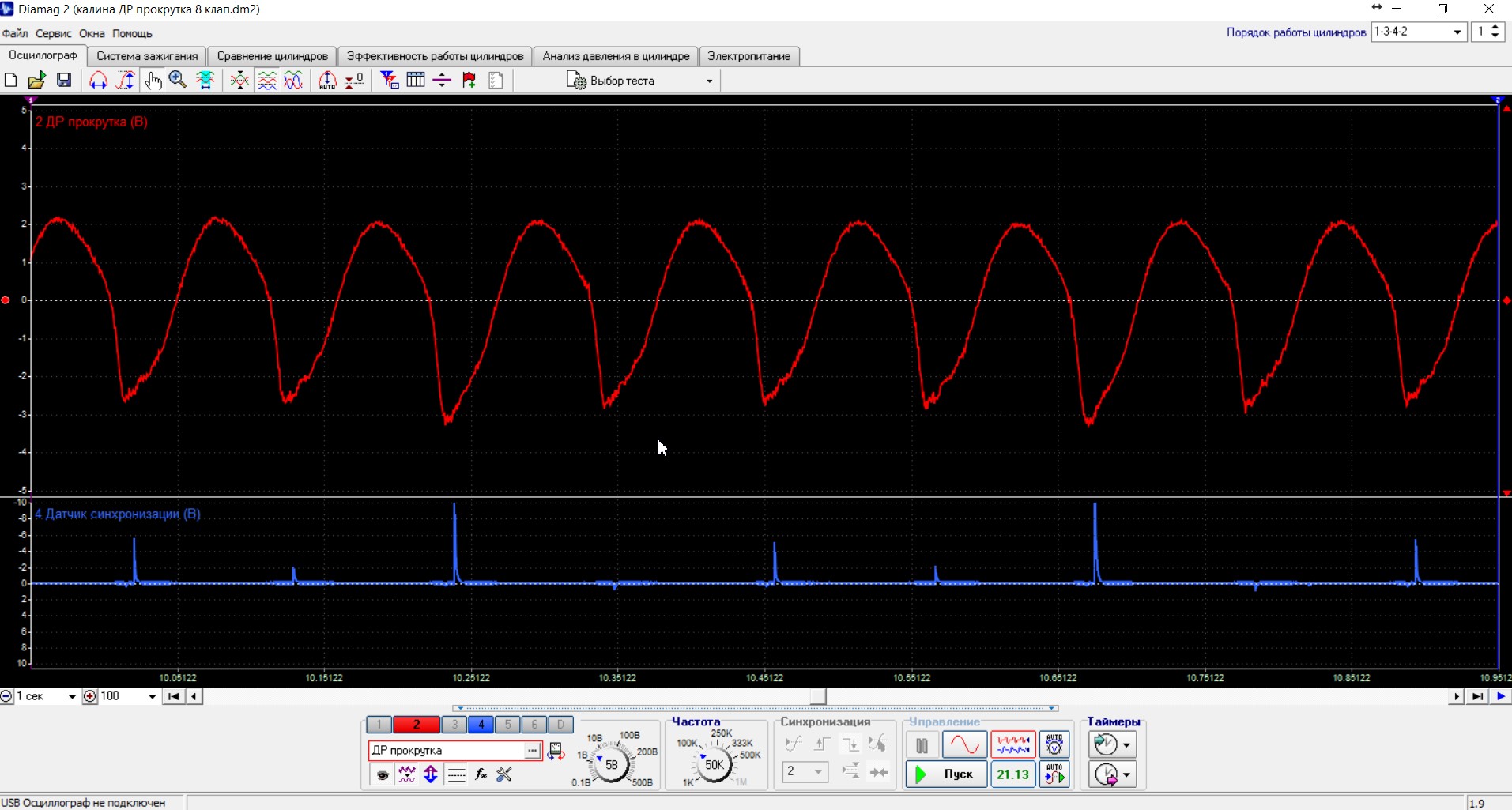Click the purple divider line icon
Image resolution: width=1512 pixels, height=810 pixels.
[x=443, y=80]
